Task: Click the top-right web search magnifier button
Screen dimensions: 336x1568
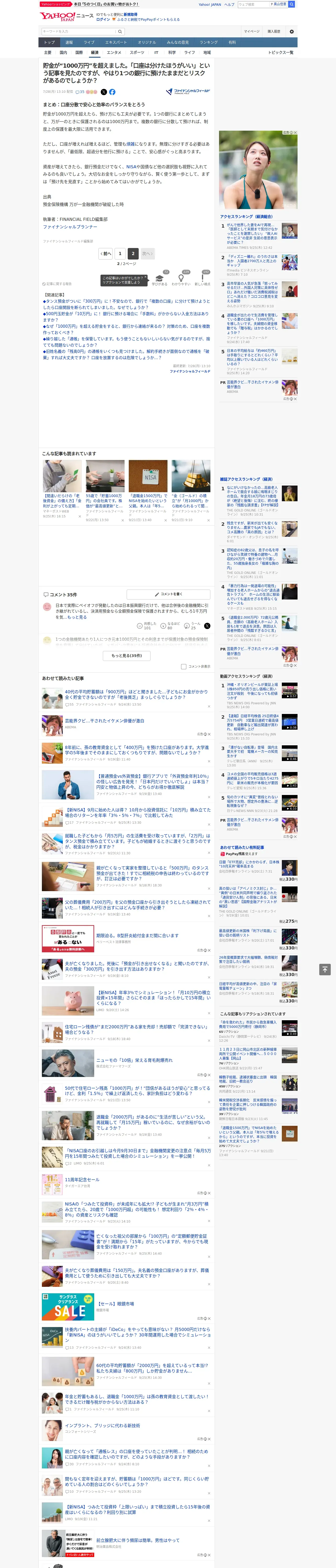Action: (x=292, y=4)
